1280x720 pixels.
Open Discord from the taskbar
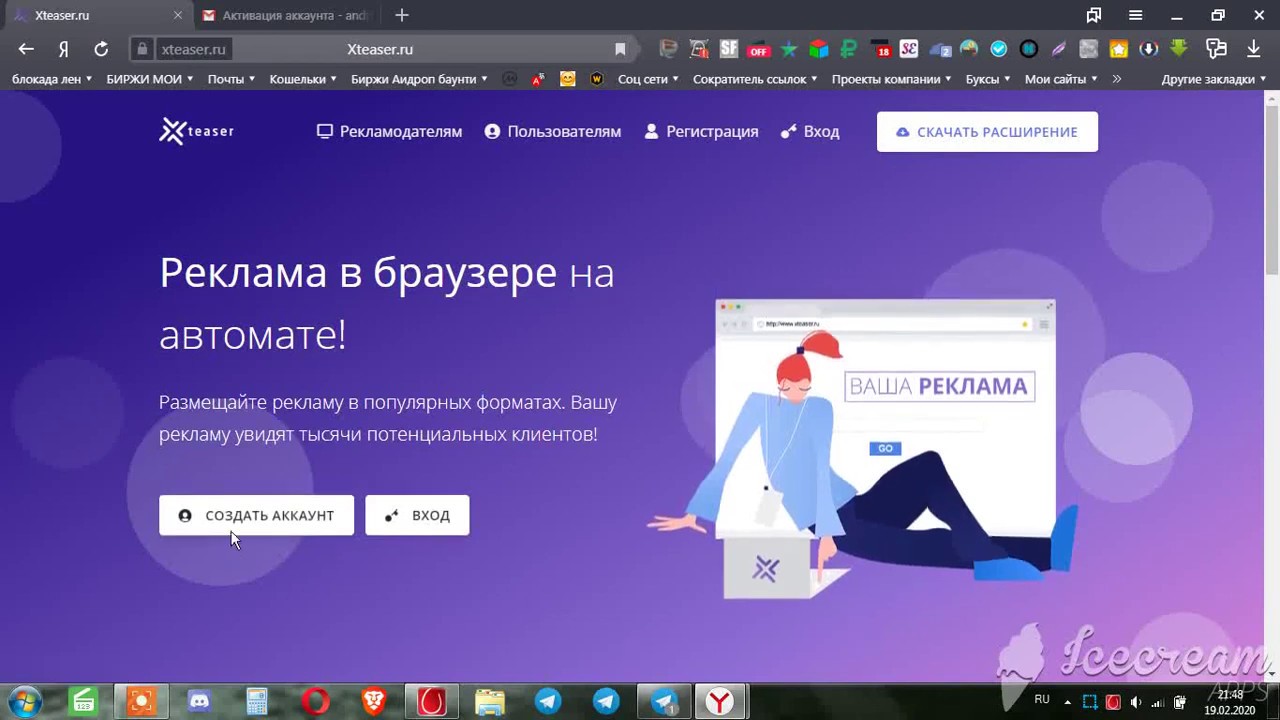tap(199, 701)
